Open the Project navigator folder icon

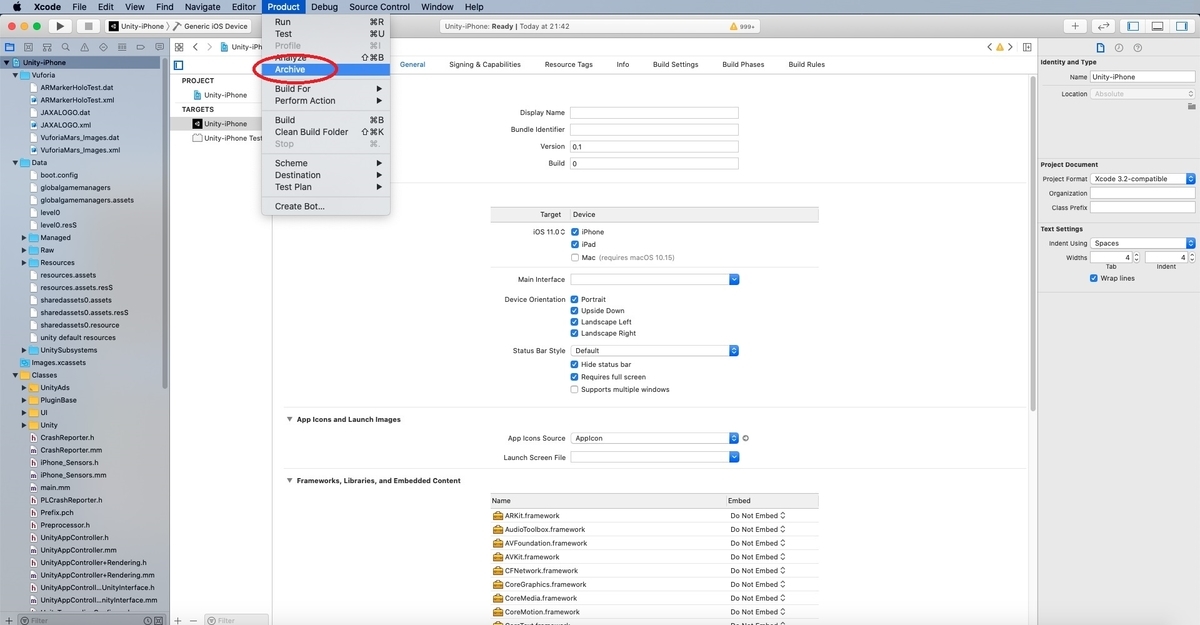[x=10, y=47]
